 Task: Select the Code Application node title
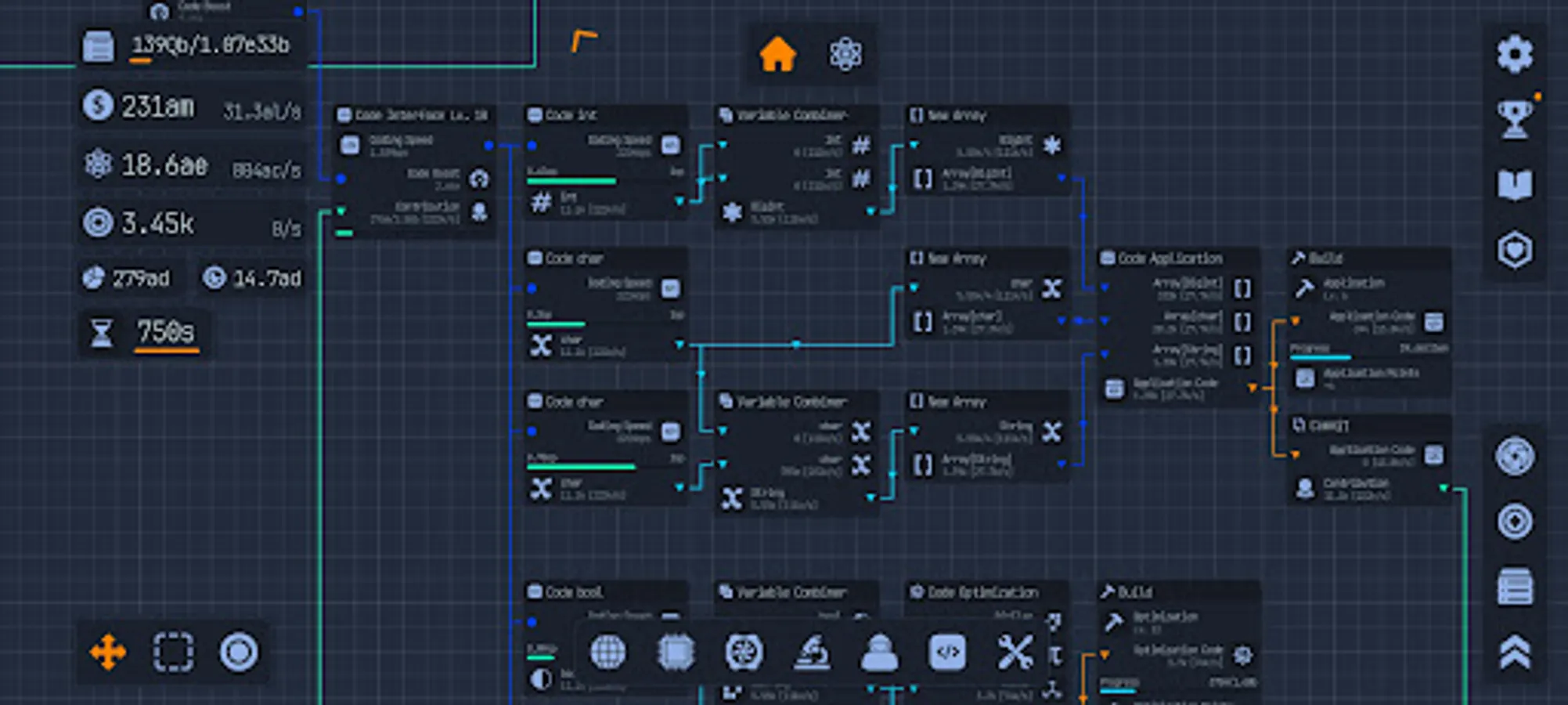1170,258
